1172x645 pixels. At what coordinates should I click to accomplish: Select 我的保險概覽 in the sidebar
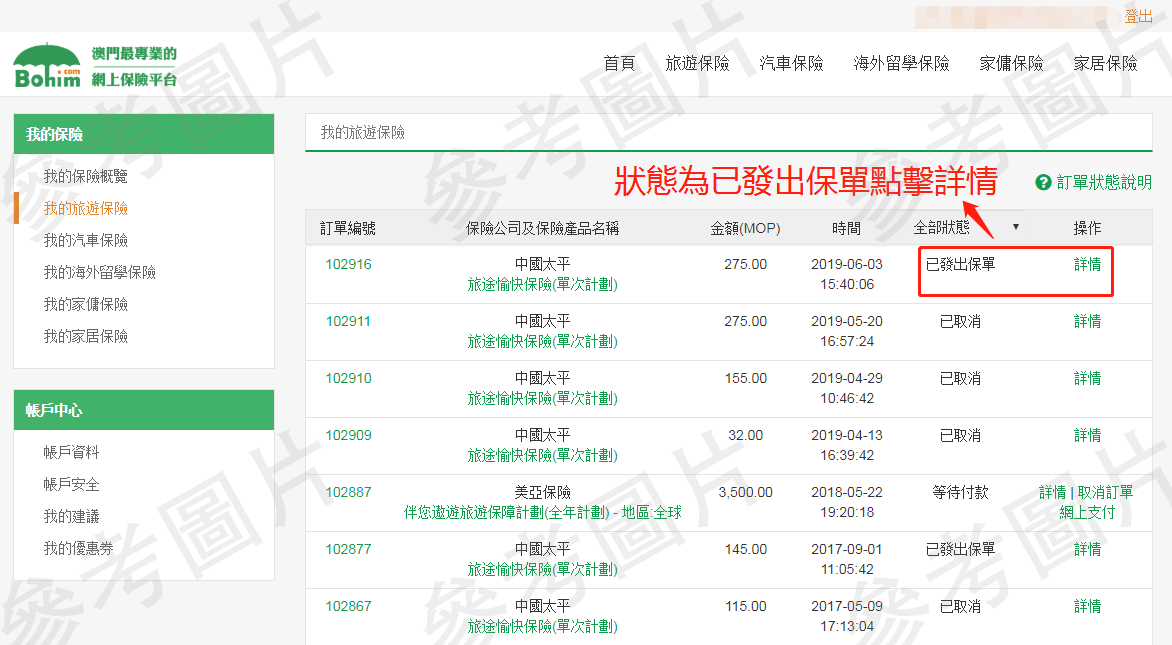[85, 176]
